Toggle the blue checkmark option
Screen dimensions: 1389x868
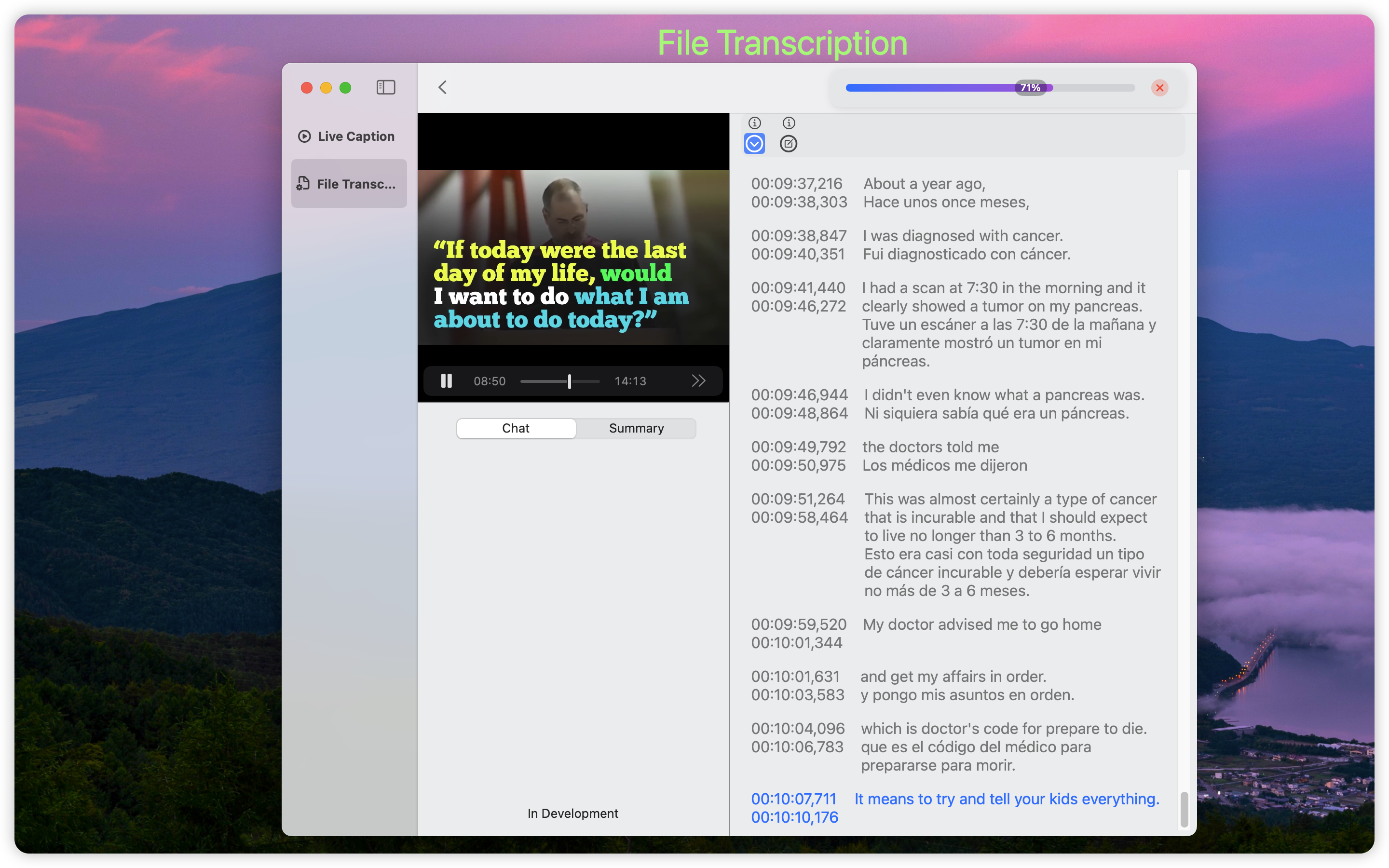pos(755,144)
